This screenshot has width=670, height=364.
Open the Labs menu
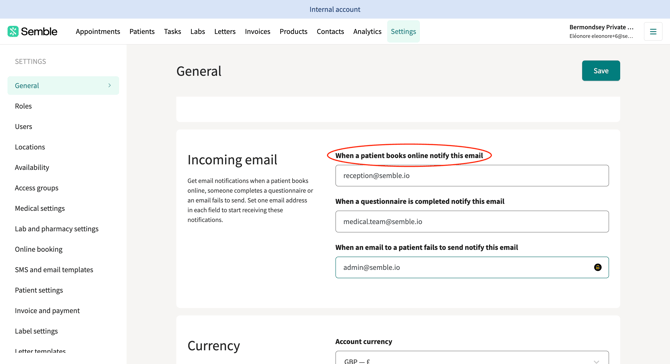tap(197, 32)
